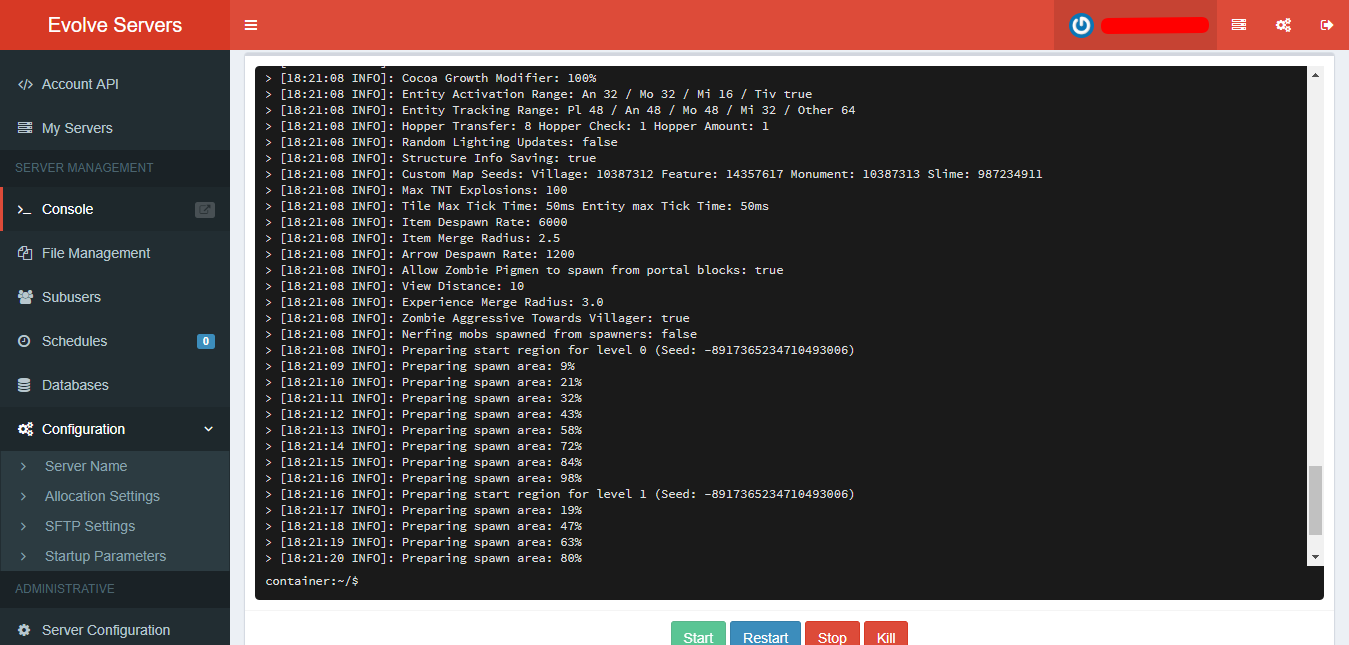The height and width of the screenshot is (645, 1349).
Task: Go to My Servers page
Action: (77, 128)
